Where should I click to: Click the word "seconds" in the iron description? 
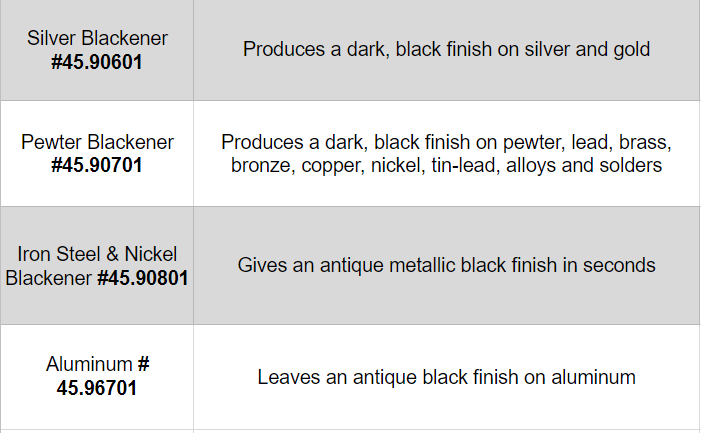pos(621,265)
